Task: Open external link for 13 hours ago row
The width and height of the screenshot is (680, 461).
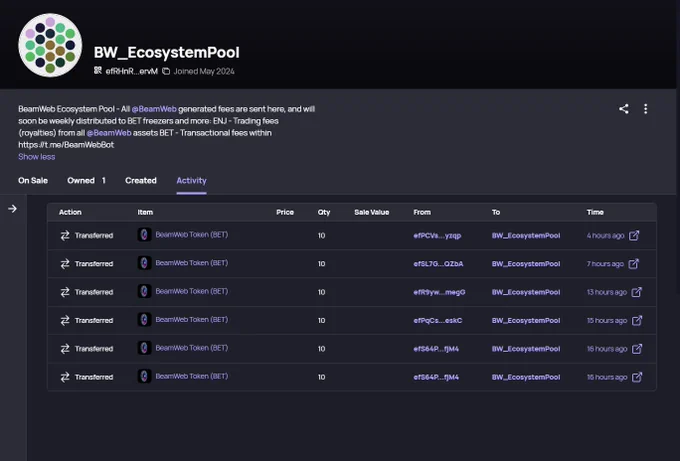Action: click(637, 292)
